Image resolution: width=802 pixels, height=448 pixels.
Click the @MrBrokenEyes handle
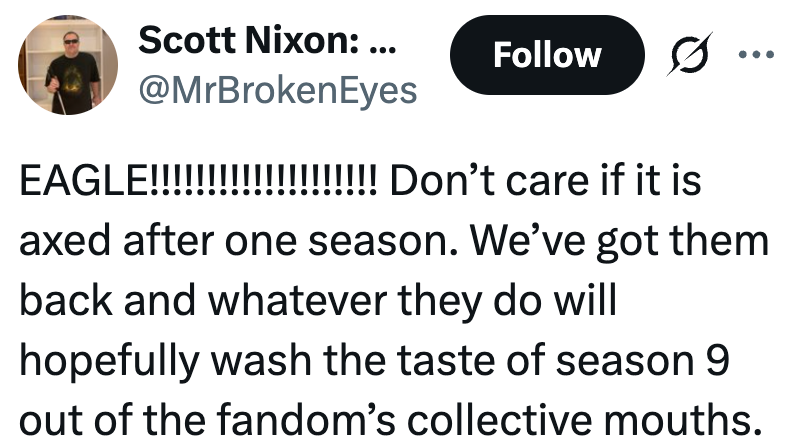[x=277, y=90]
